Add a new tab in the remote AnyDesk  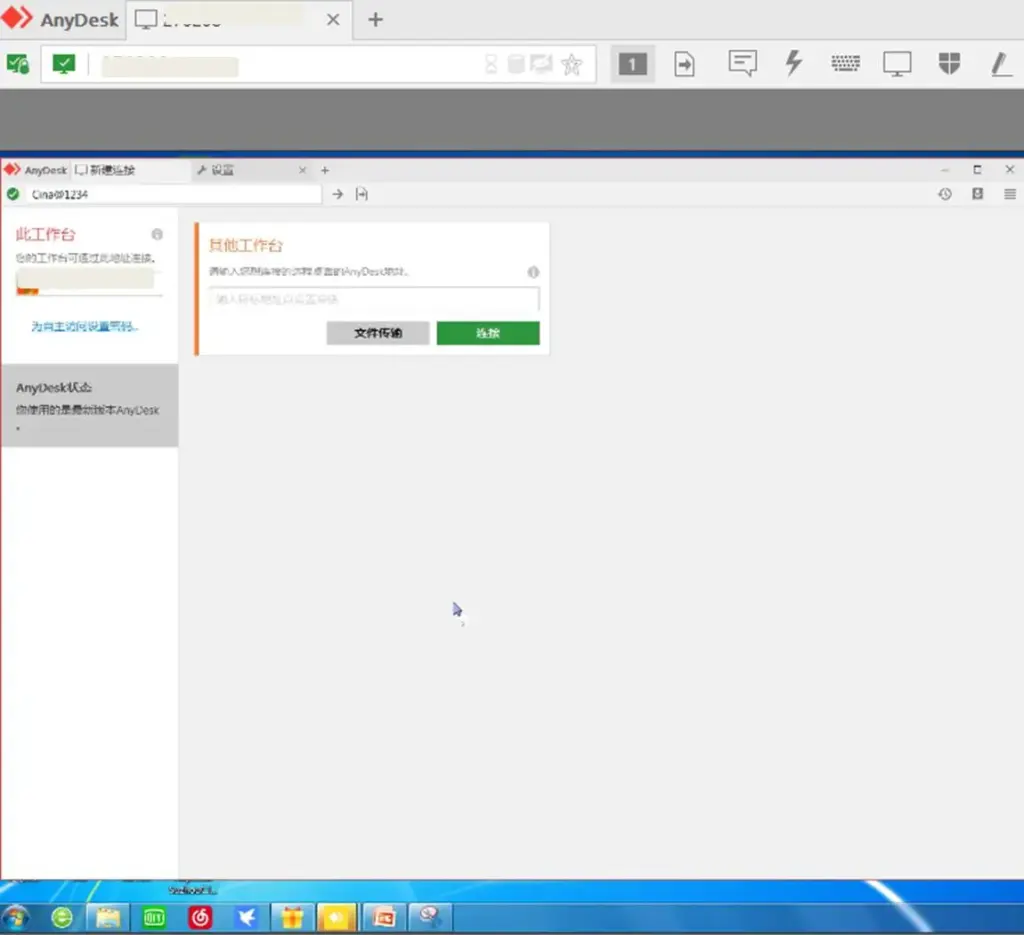(x=325, y=170)
